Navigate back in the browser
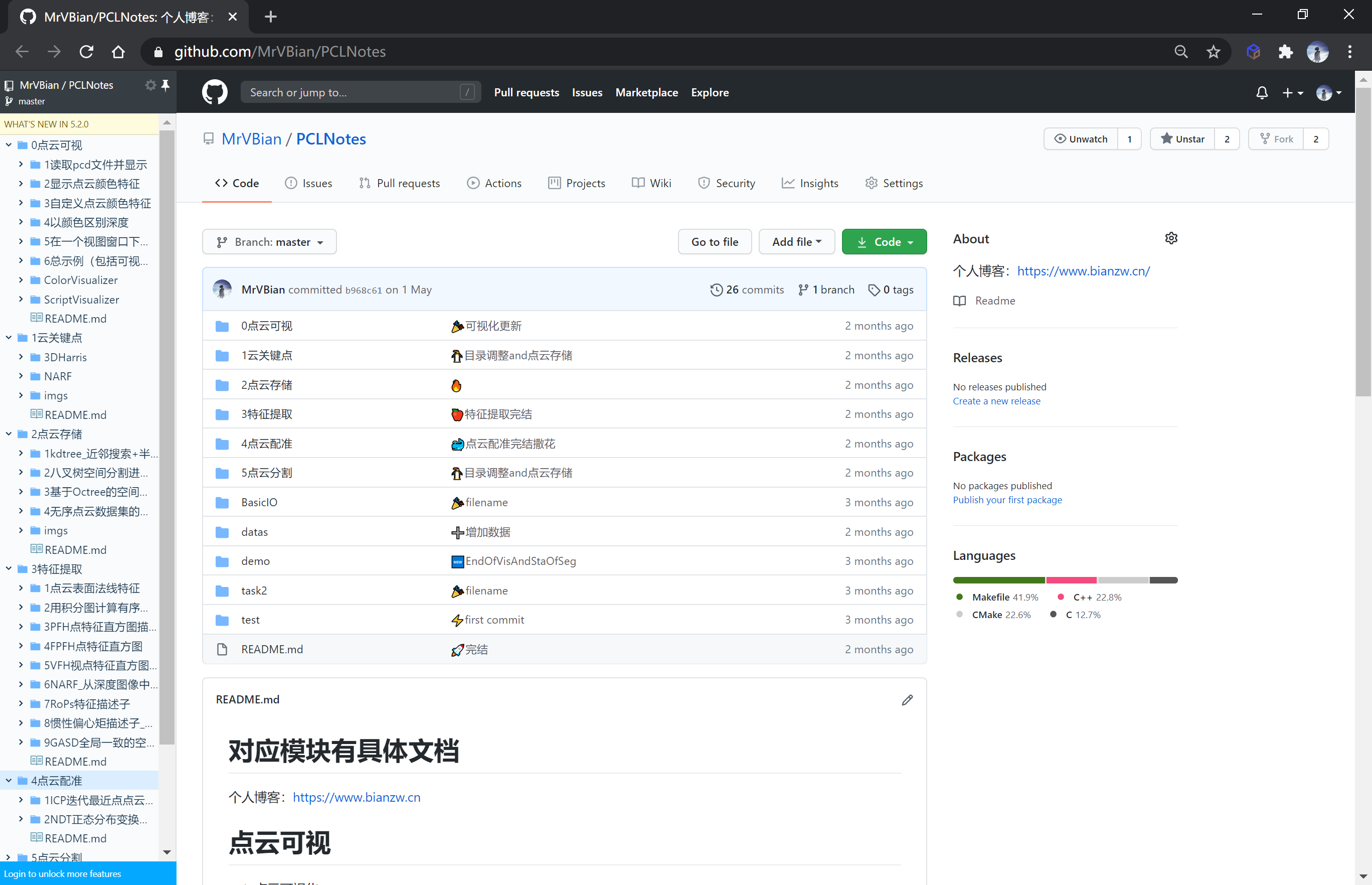This screenshot has width=1372, height=885. 22,52
